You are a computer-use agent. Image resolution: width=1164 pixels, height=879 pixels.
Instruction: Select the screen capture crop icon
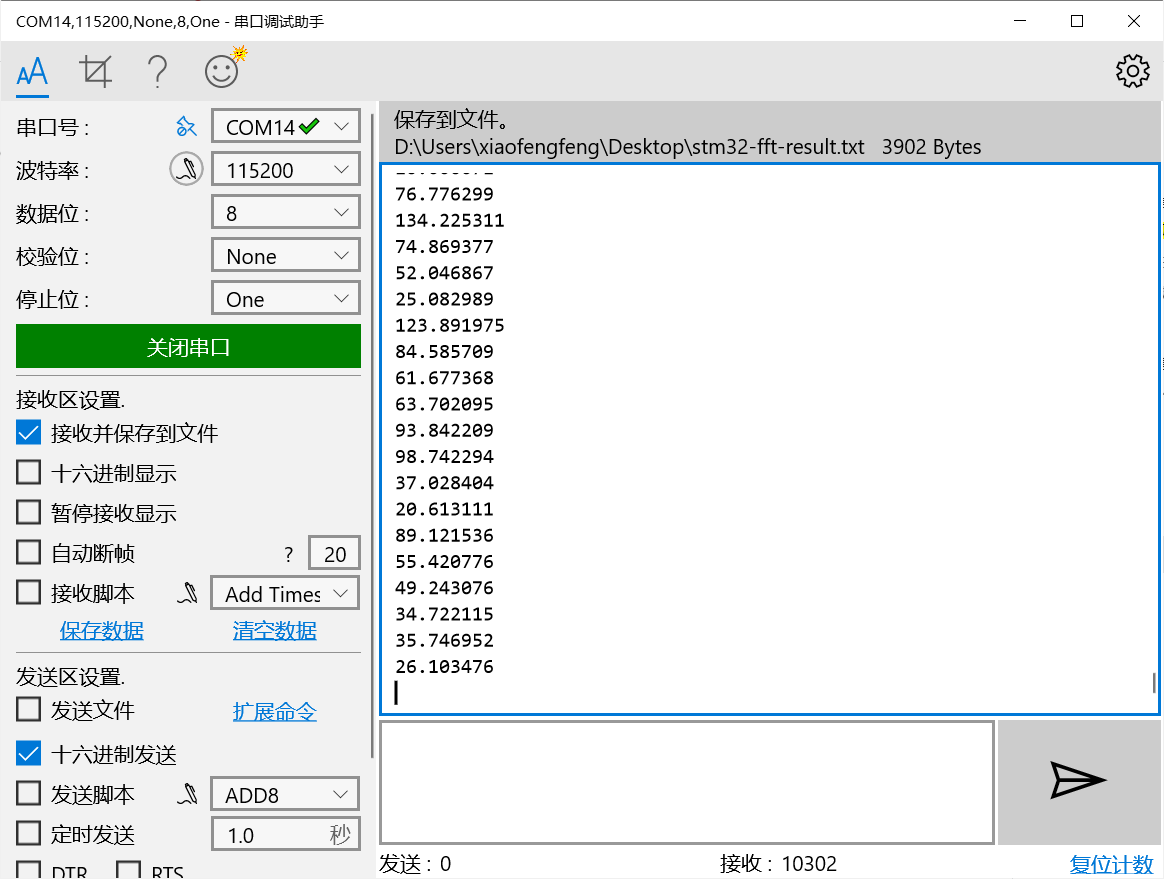point(95,70)
